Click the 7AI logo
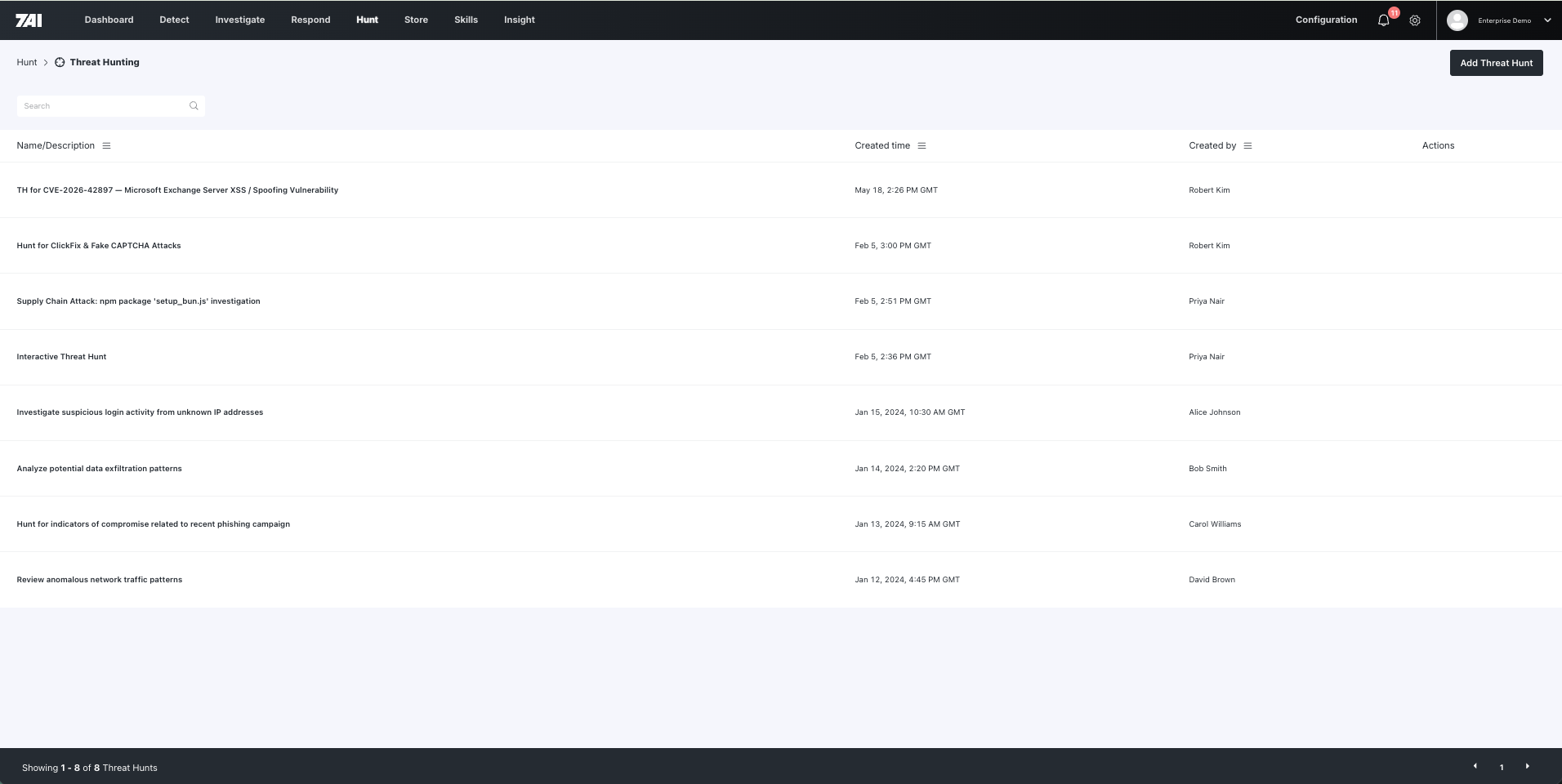Screen dimensions: 1562x784 point(29,20)
